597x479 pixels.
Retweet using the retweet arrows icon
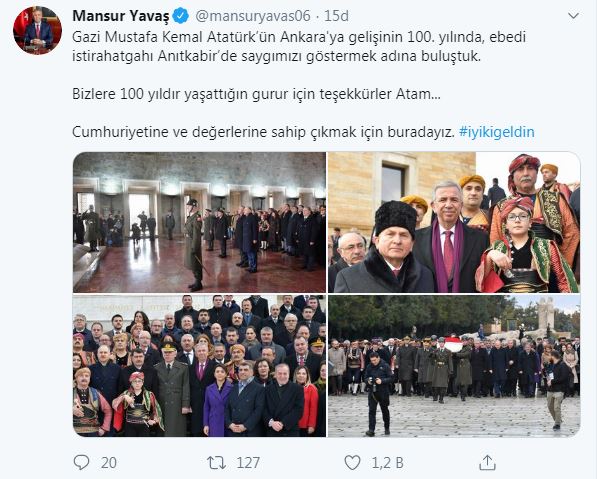[x=216, y=463]
